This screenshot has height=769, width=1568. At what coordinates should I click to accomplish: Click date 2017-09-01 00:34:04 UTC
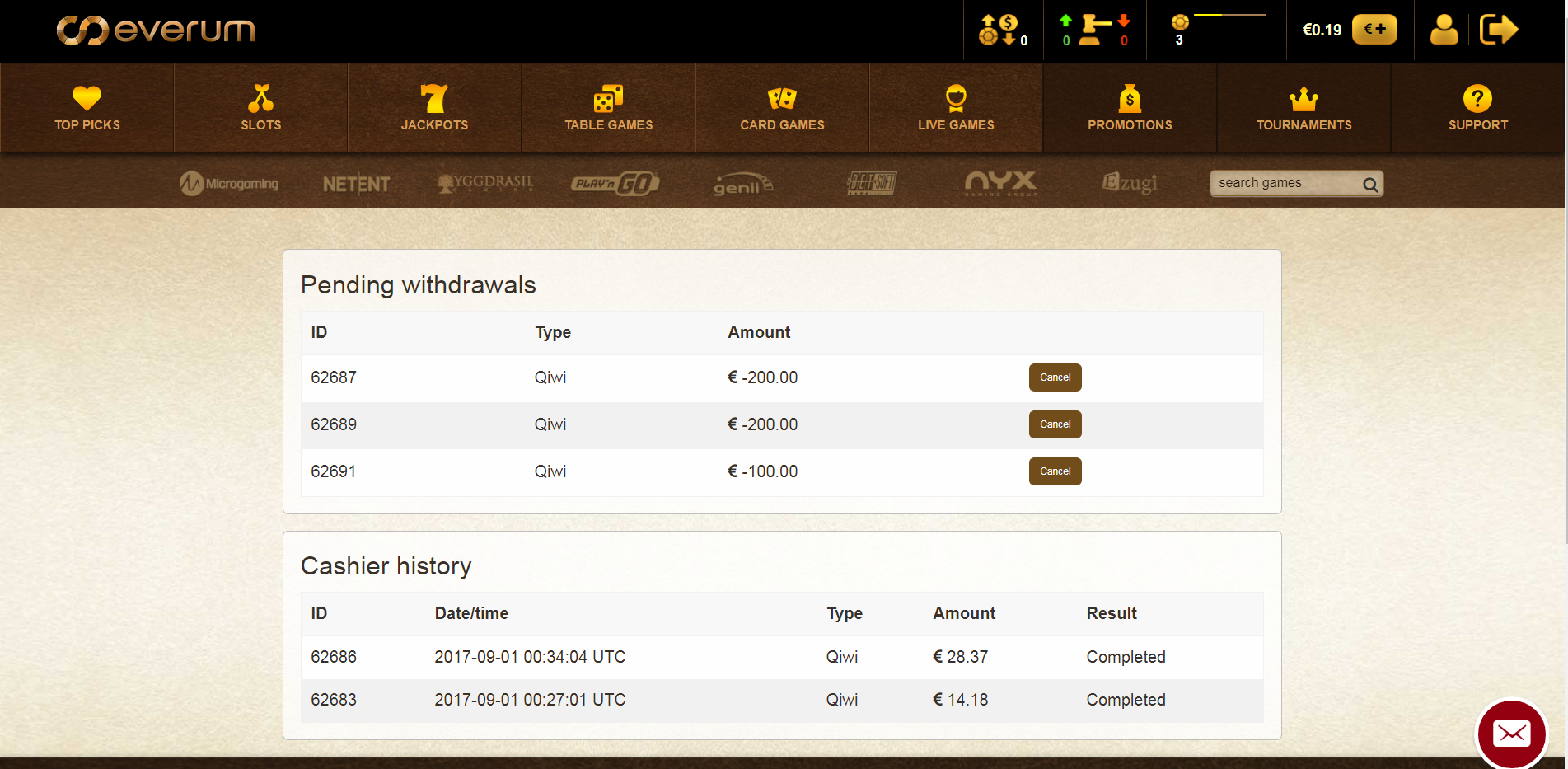coord(531,657)
